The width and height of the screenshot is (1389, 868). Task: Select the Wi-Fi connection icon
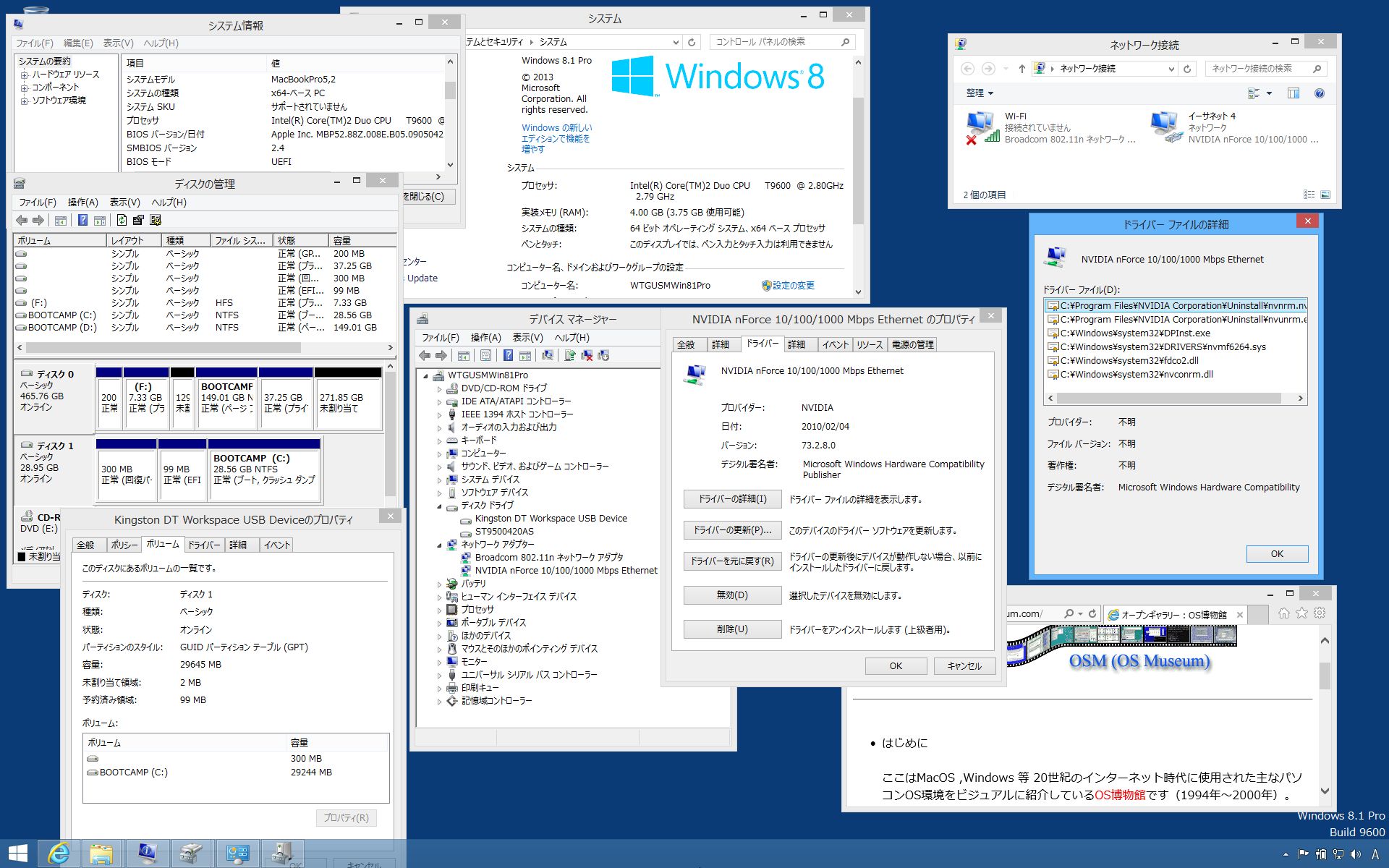pos(982,127)
